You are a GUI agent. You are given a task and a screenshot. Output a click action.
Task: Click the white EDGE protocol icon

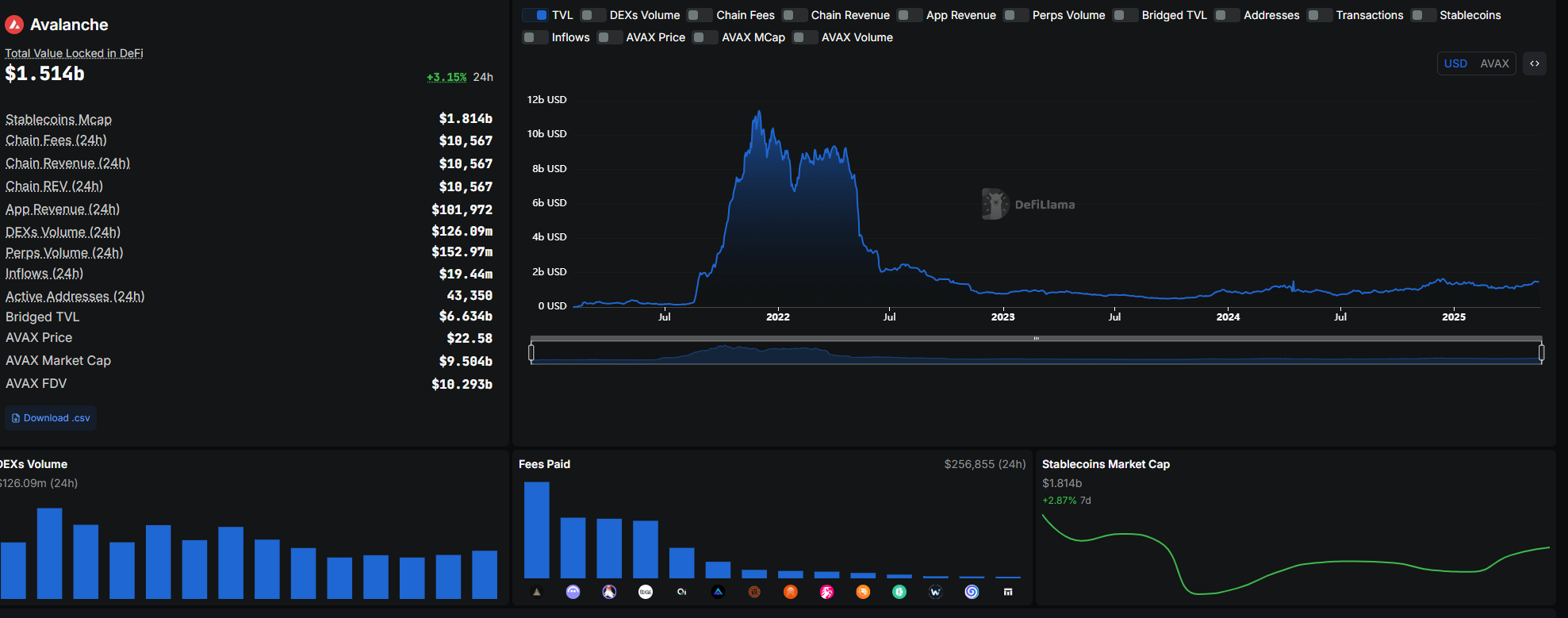(x=646, y=592)
